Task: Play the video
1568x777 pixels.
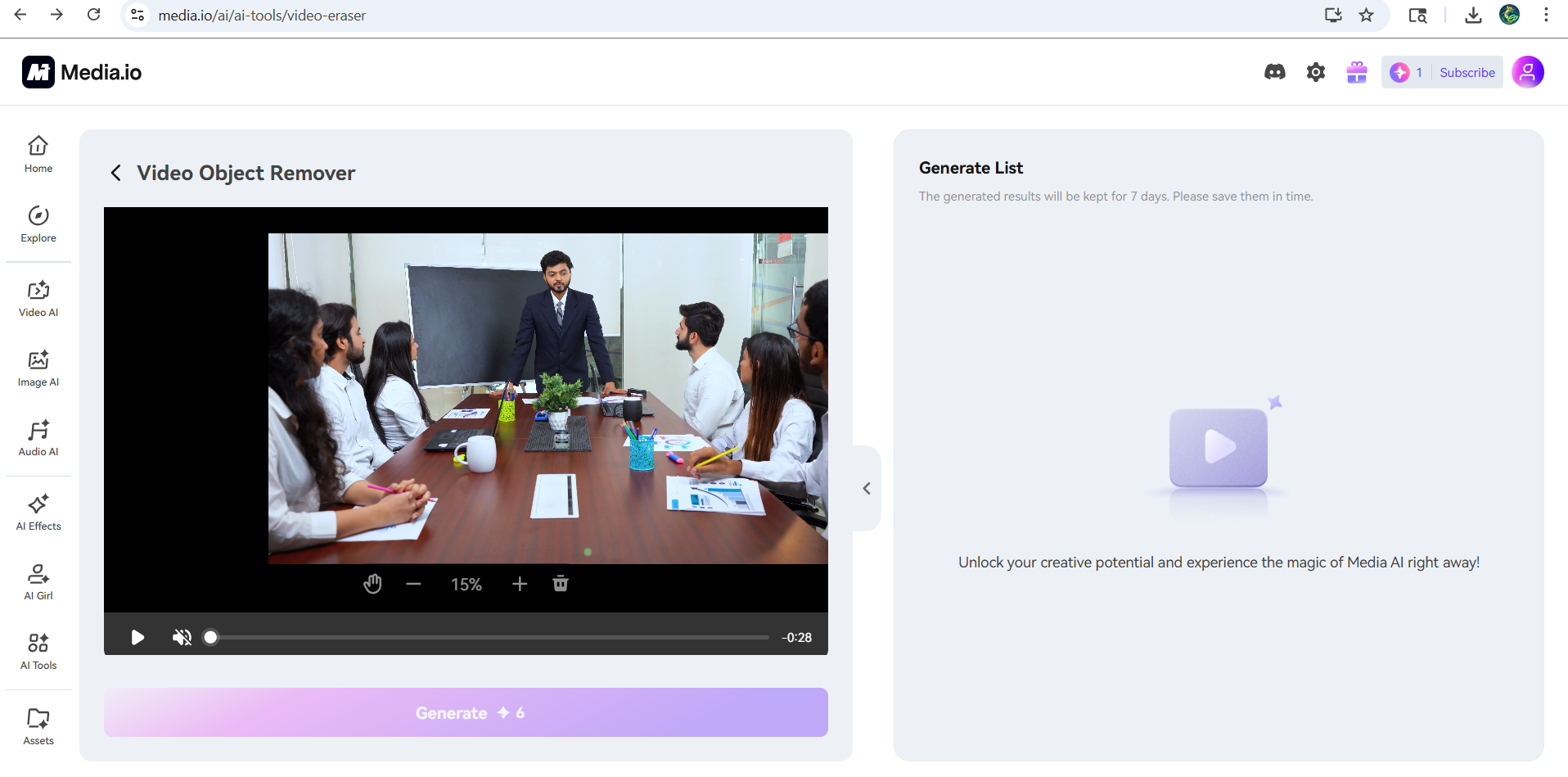Action: [x=137, y=637]
